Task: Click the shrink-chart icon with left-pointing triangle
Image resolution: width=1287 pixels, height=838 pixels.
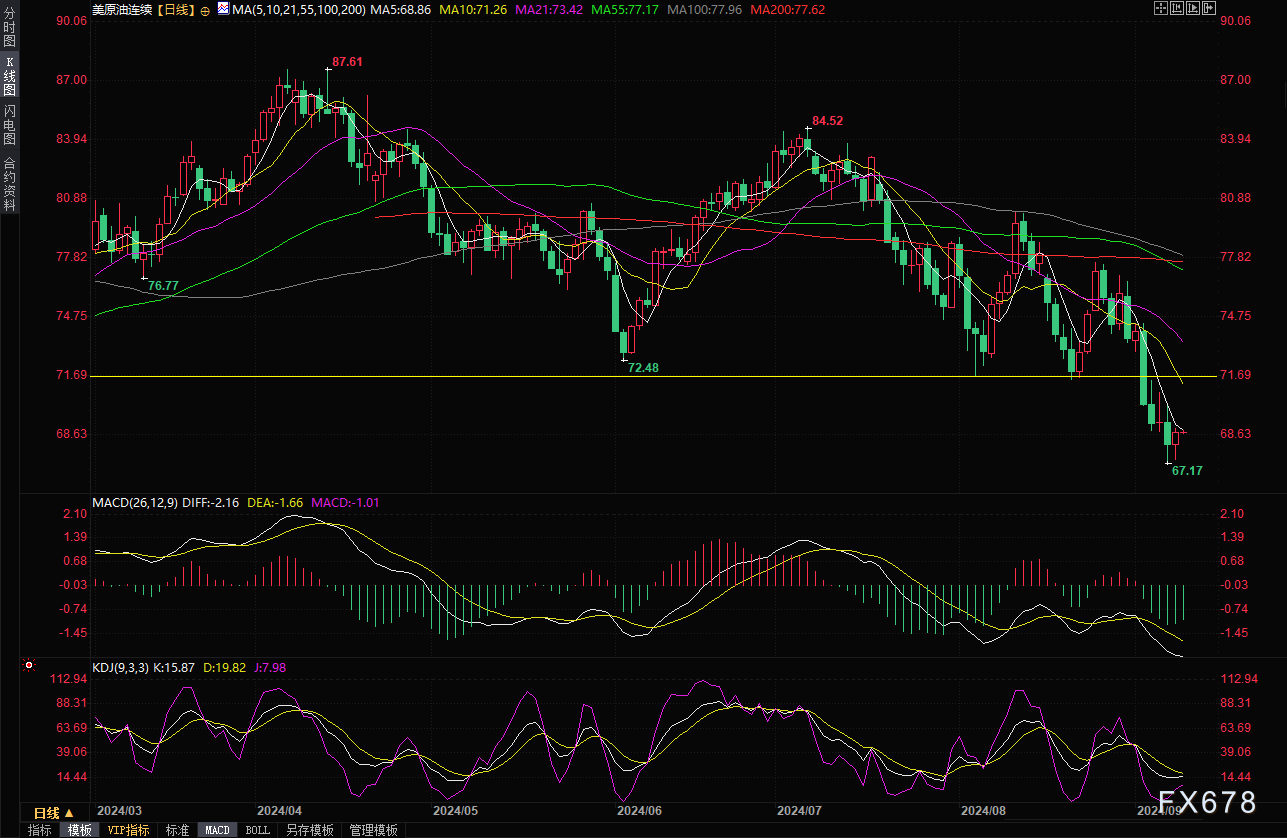Action: point(1176,9)
